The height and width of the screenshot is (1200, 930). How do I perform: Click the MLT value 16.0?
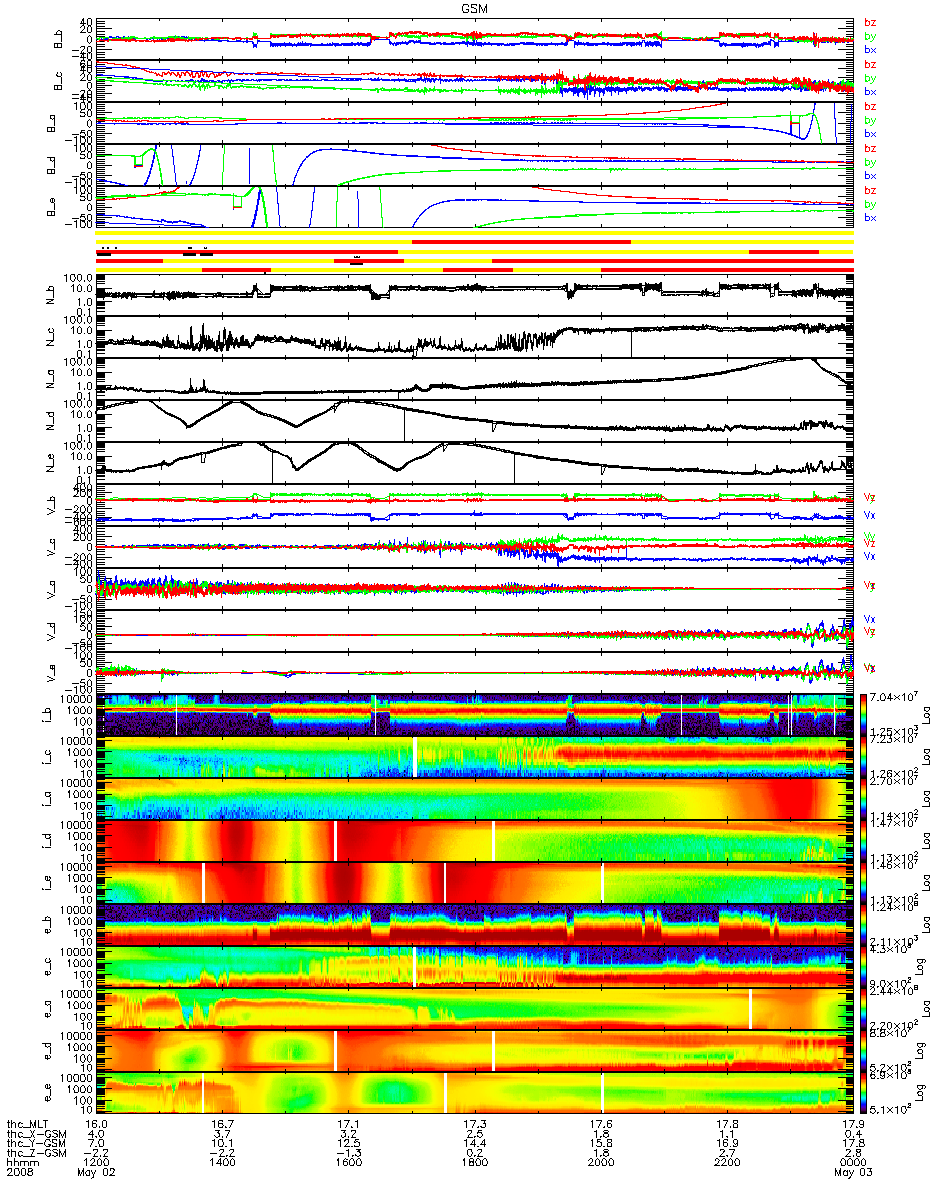[x=96, y=1124]
